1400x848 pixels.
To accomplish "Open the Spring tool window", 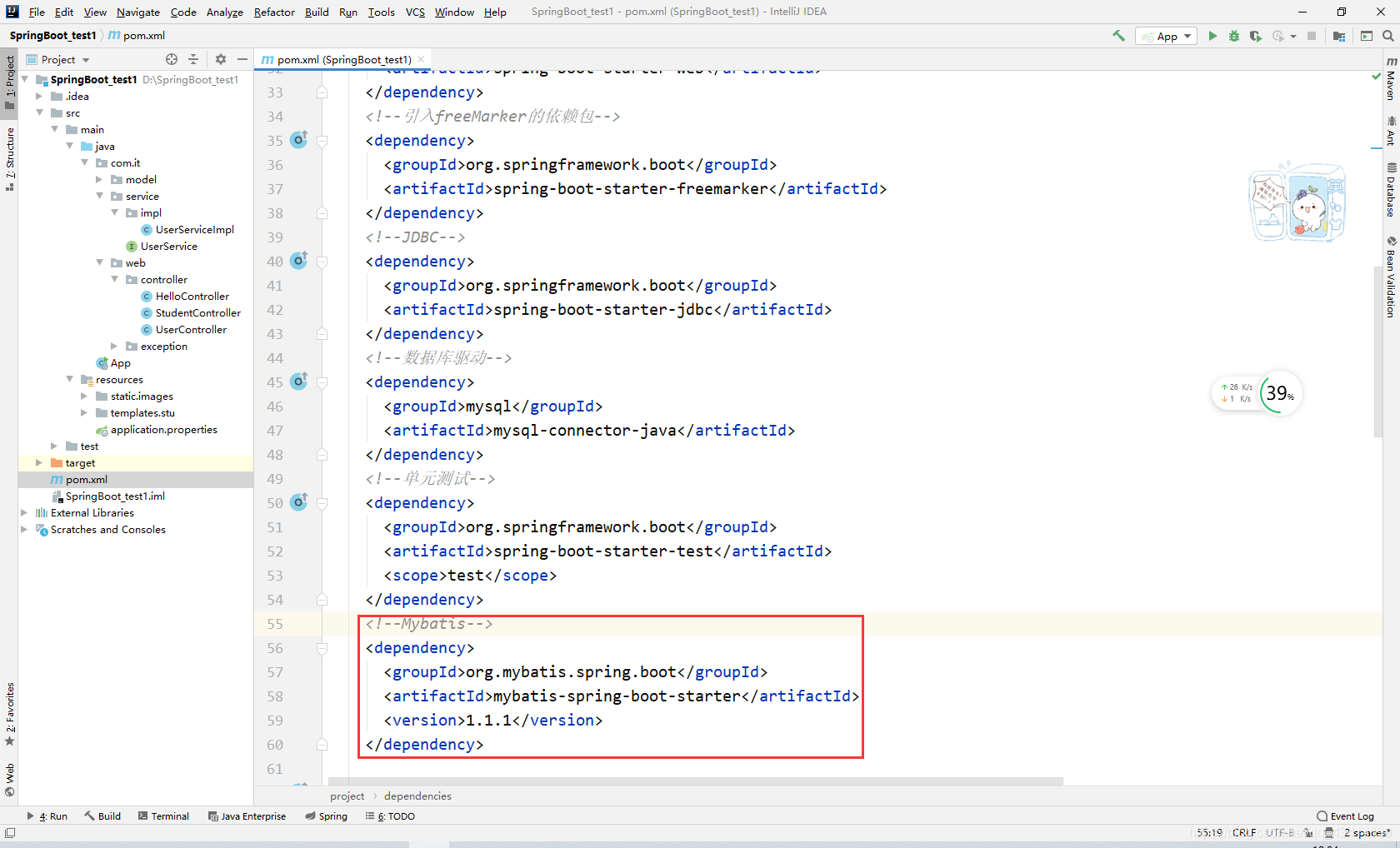I will (326, 816).
